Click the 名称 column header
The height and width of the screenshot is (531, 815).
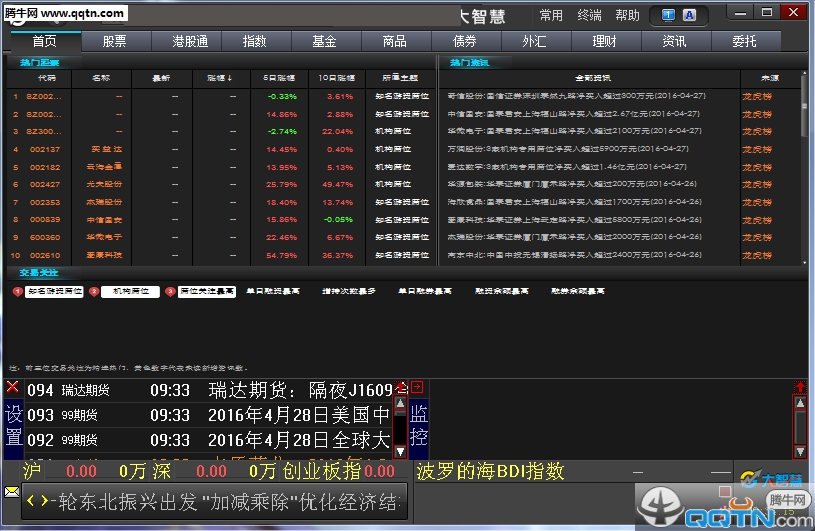[x=101, y=78]
